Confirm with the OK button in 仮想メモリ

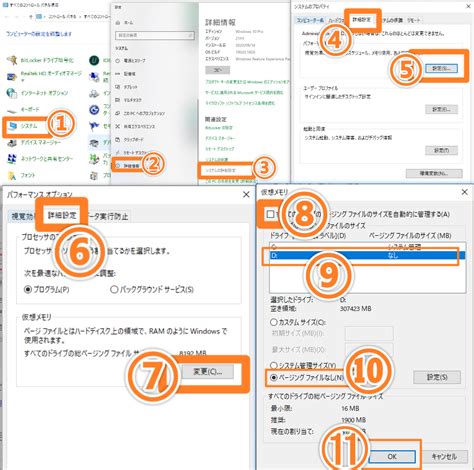pyautogui.click(x=392, y=456)
